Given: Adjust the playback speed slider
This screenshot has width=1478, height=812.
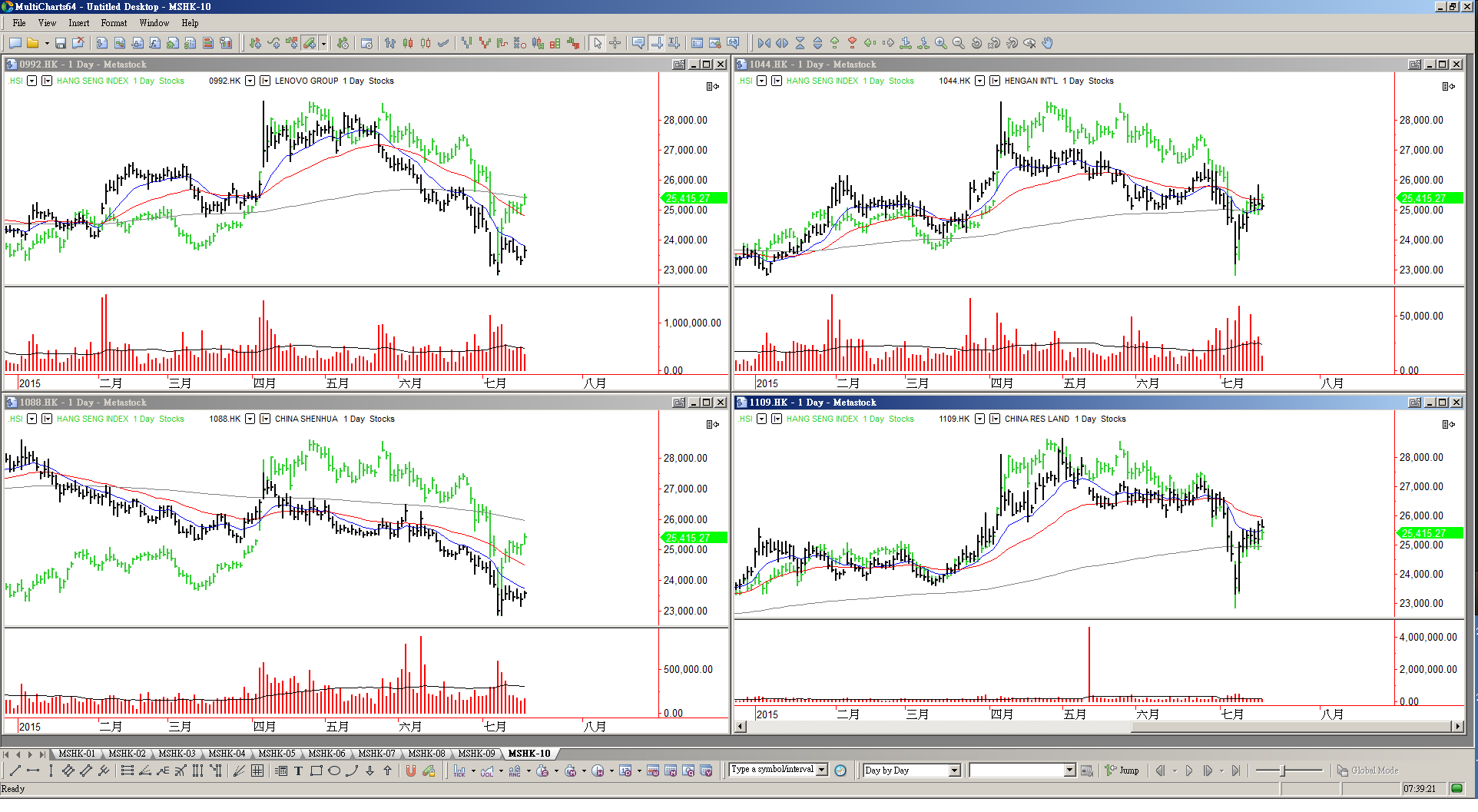Looking at the screenshot, I should [x=1283, y=771].
